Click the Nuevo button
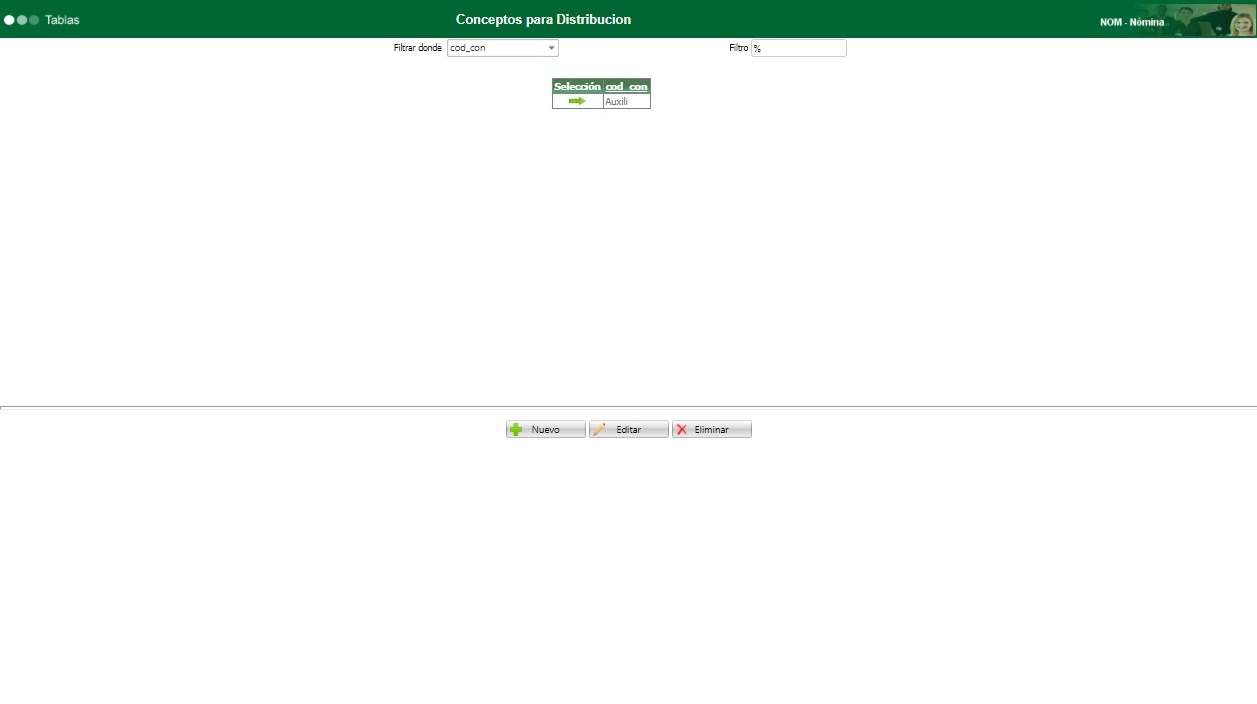 pos(545,429)
